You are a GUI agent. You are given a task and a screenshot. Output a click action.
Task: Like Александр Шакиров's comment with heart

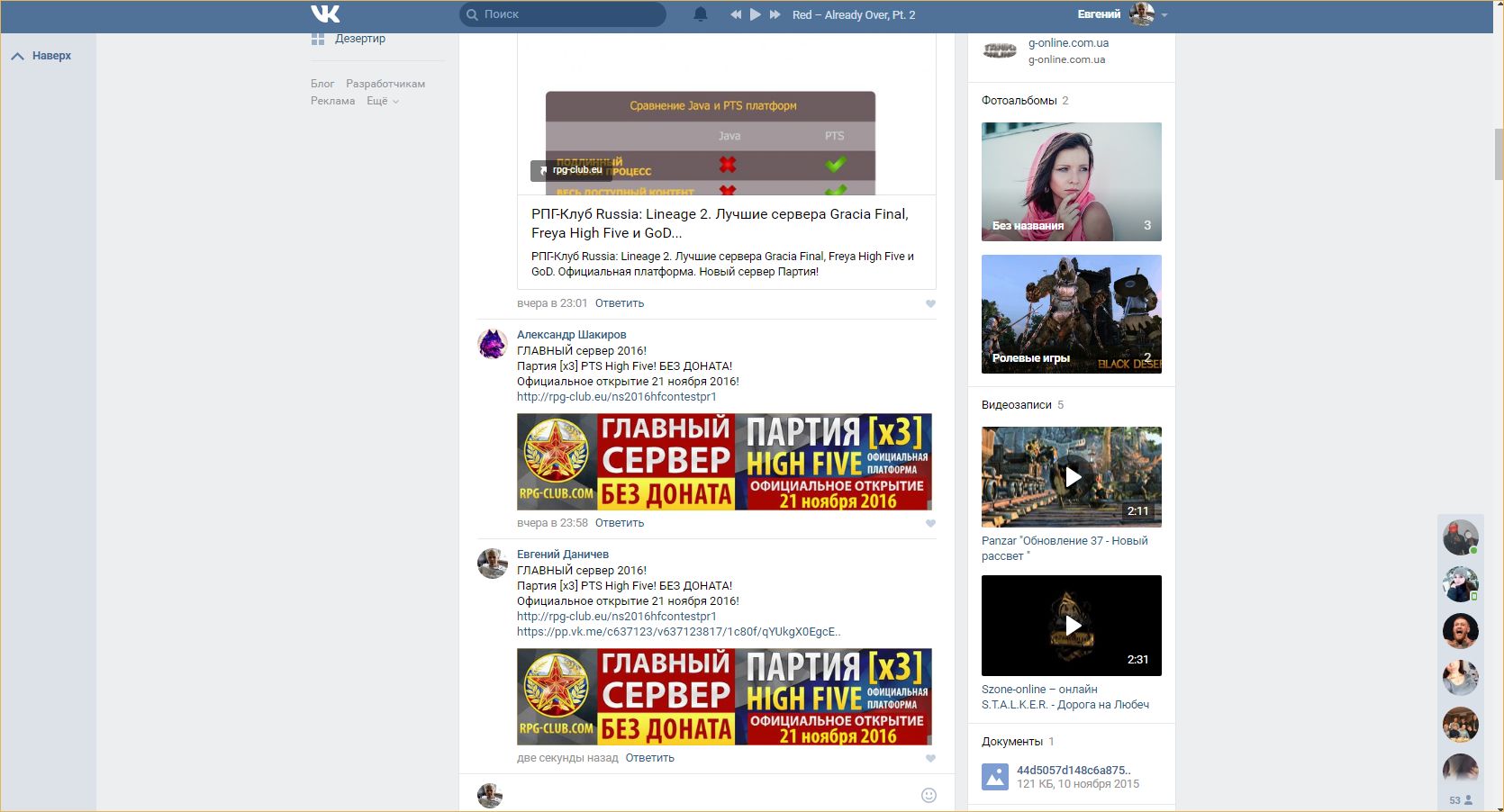[930, 523]
